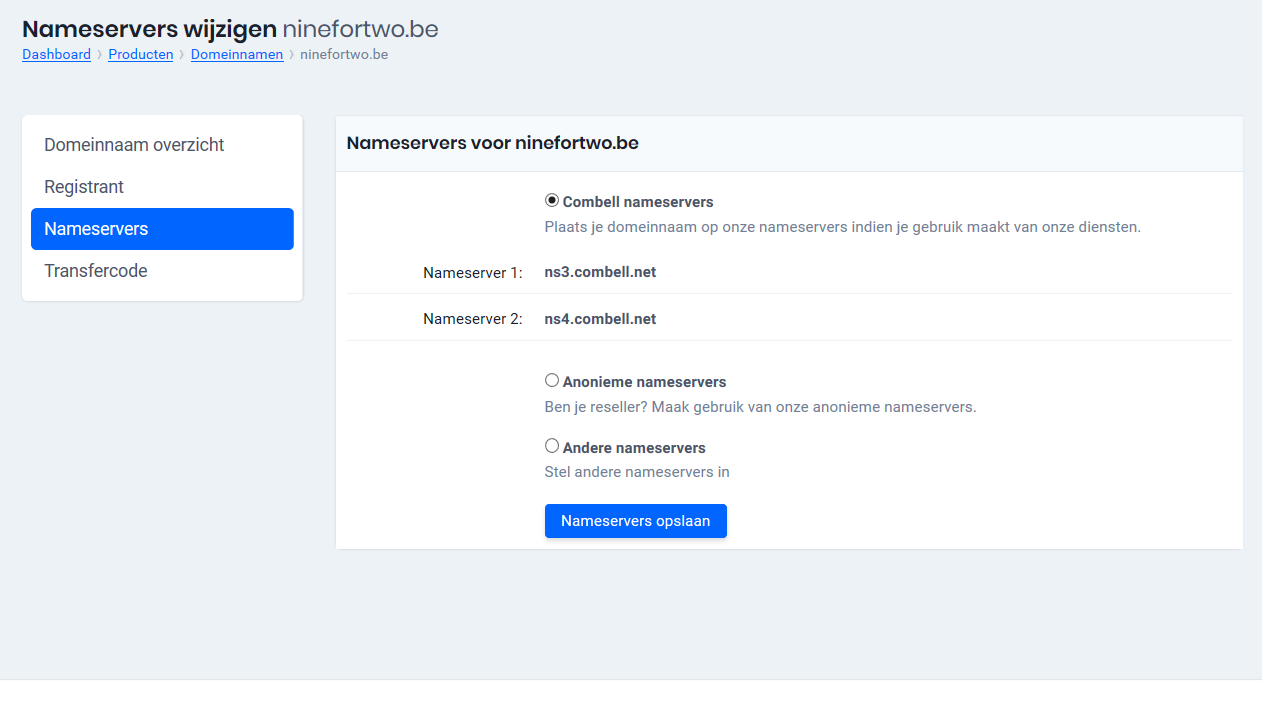1262x701 pixels.
Task: Click the ns3.combell.net nameserver value
Action: pyautogui.click(x=600, y=272)
